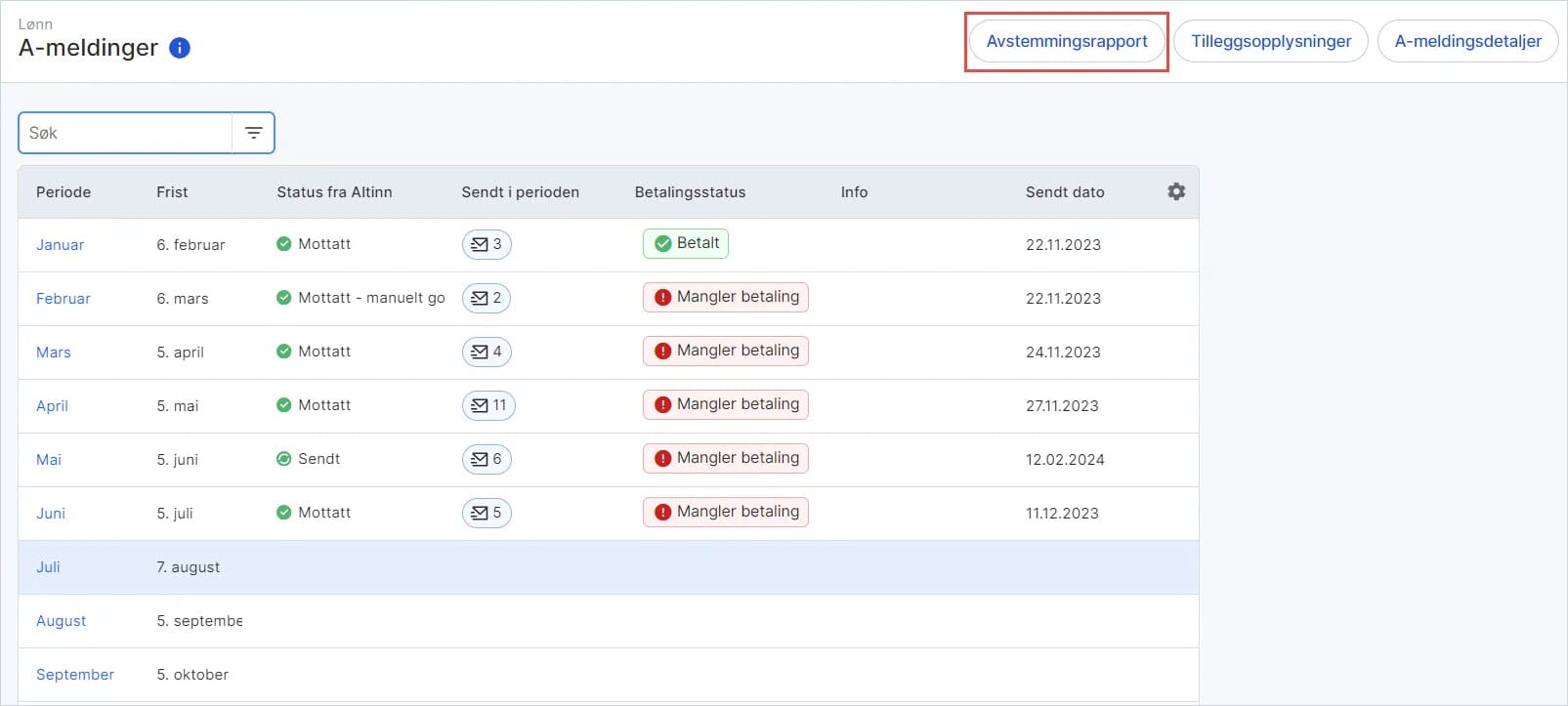
Task: Open the Juli period link
Action: pos(48,567)
